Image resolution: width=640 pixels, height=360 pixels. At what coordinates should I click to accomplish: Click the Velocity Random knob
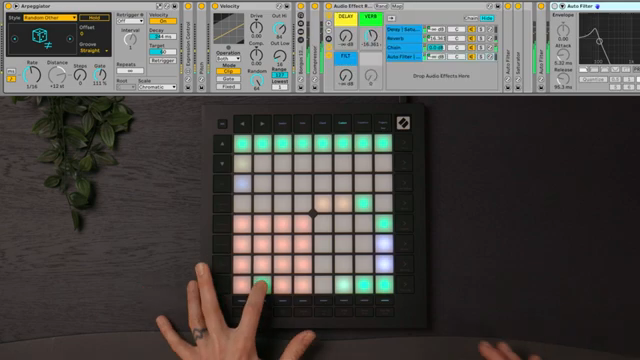pyautogui.click(x=256, y=80)
